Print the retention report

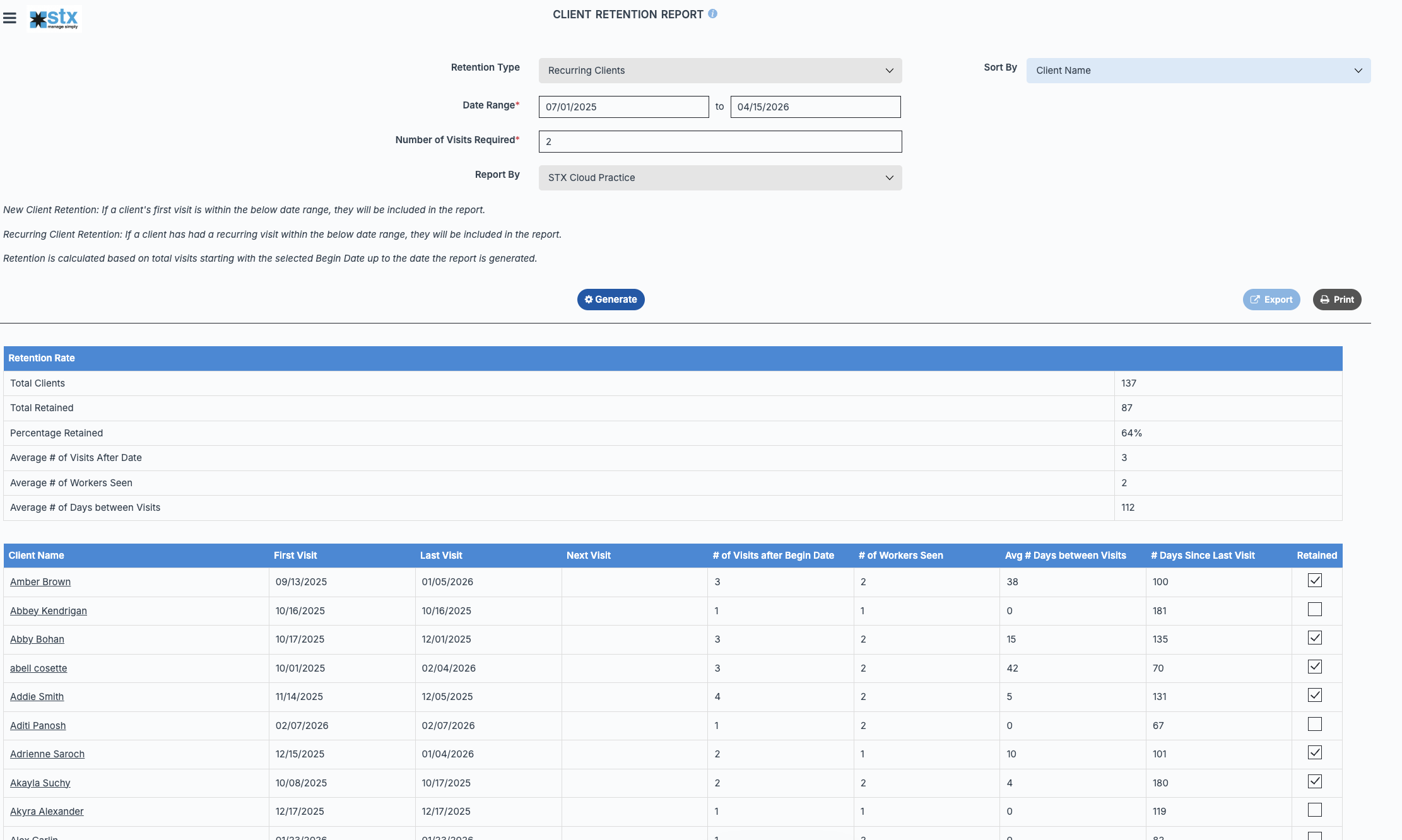[x=1336, y=300]
